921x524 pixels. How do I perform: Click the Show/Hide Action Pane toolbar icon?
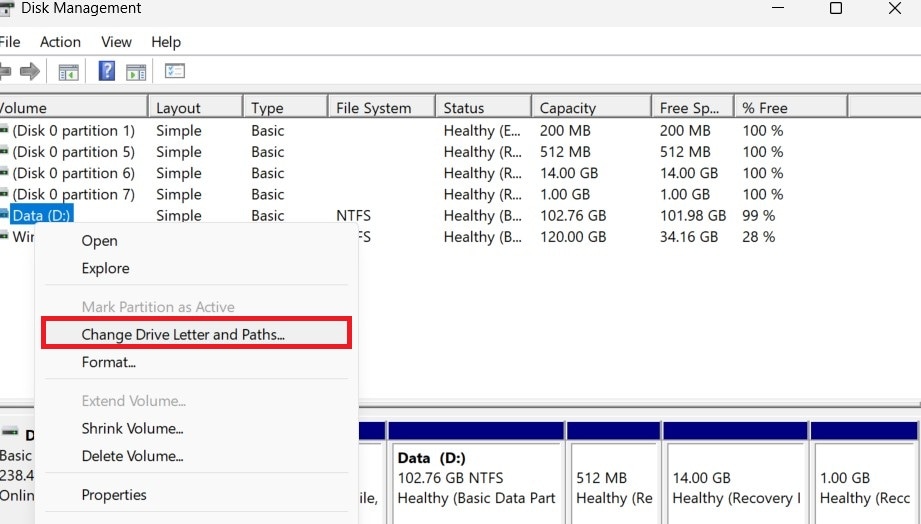pyautogui.click(x=136, y=72)
